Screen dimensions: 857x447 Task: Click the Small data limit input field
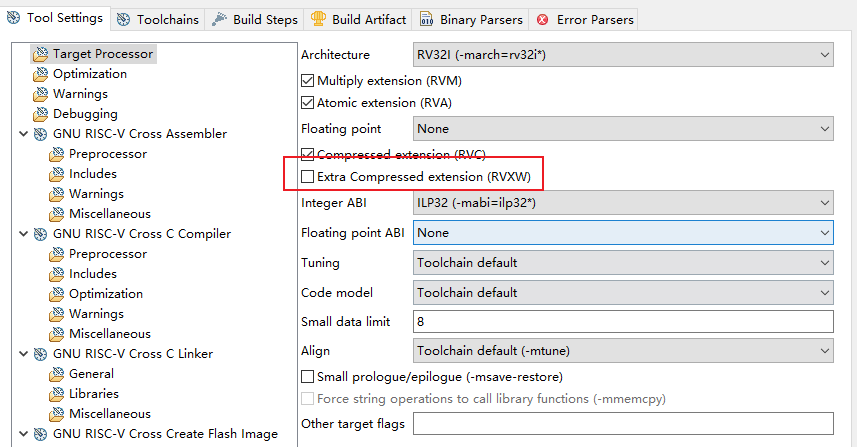[624, 322]
